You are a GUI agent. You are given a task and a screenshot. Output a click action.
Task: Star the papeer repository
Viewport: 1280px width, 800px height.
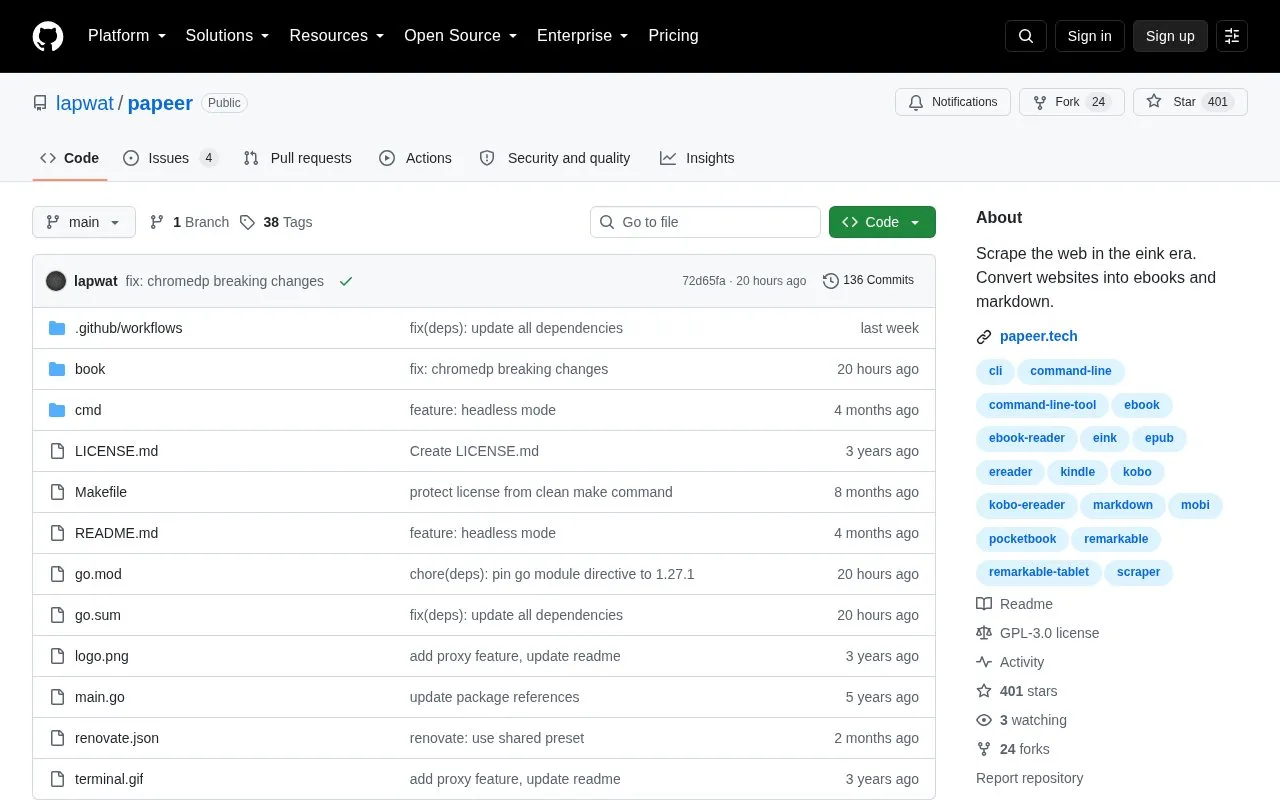[x=1190, y=102]
